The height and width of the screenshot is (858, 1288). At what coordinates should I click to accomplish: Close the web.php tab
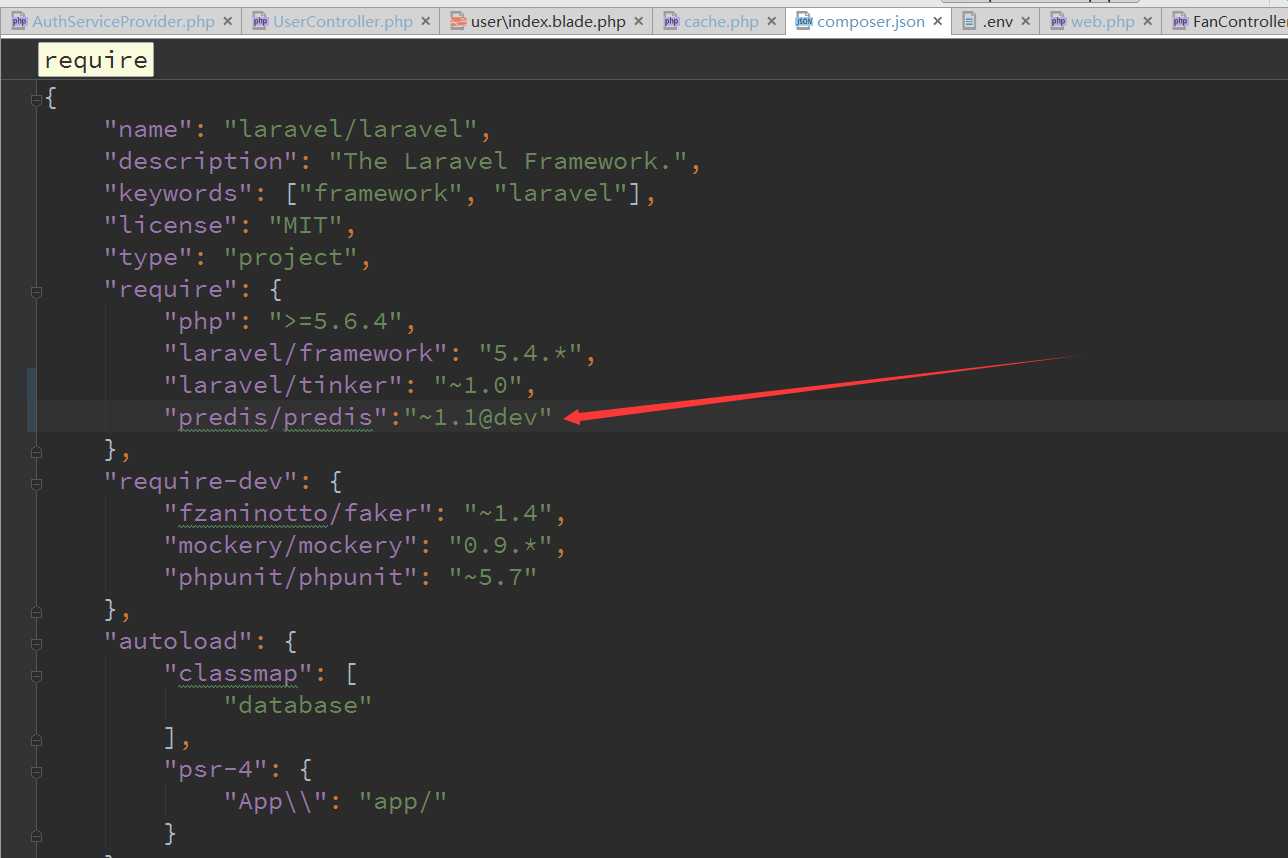1148,22
